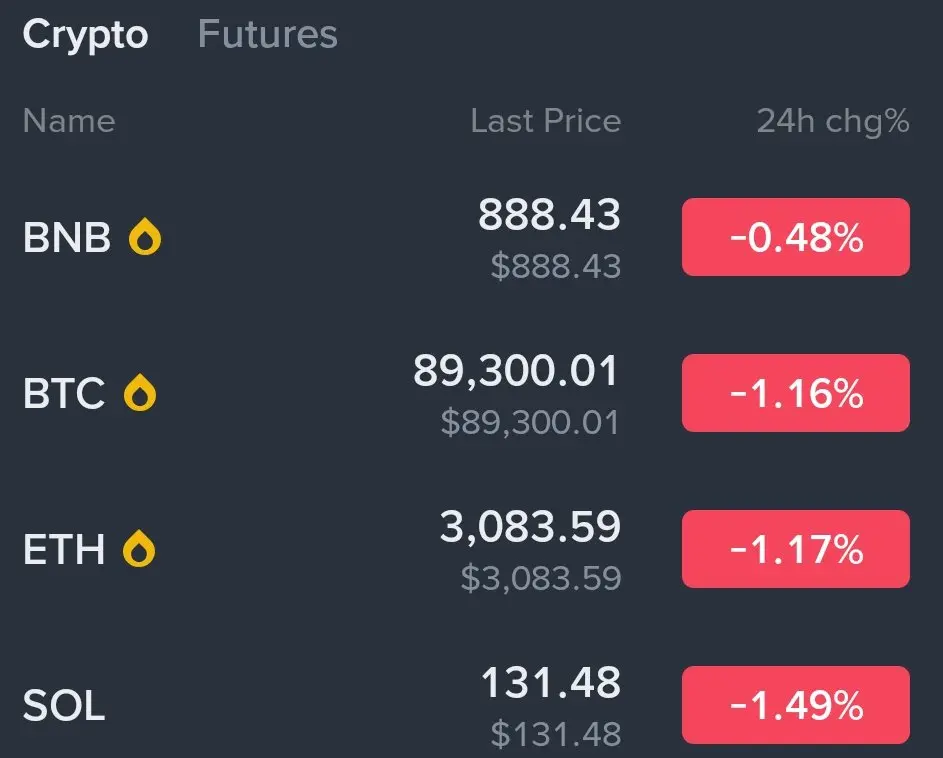The width and height of the screenshot is (943, 758).
Task: Toggle BTC's -1.16% change badge
Action: (x=795, y=393)
